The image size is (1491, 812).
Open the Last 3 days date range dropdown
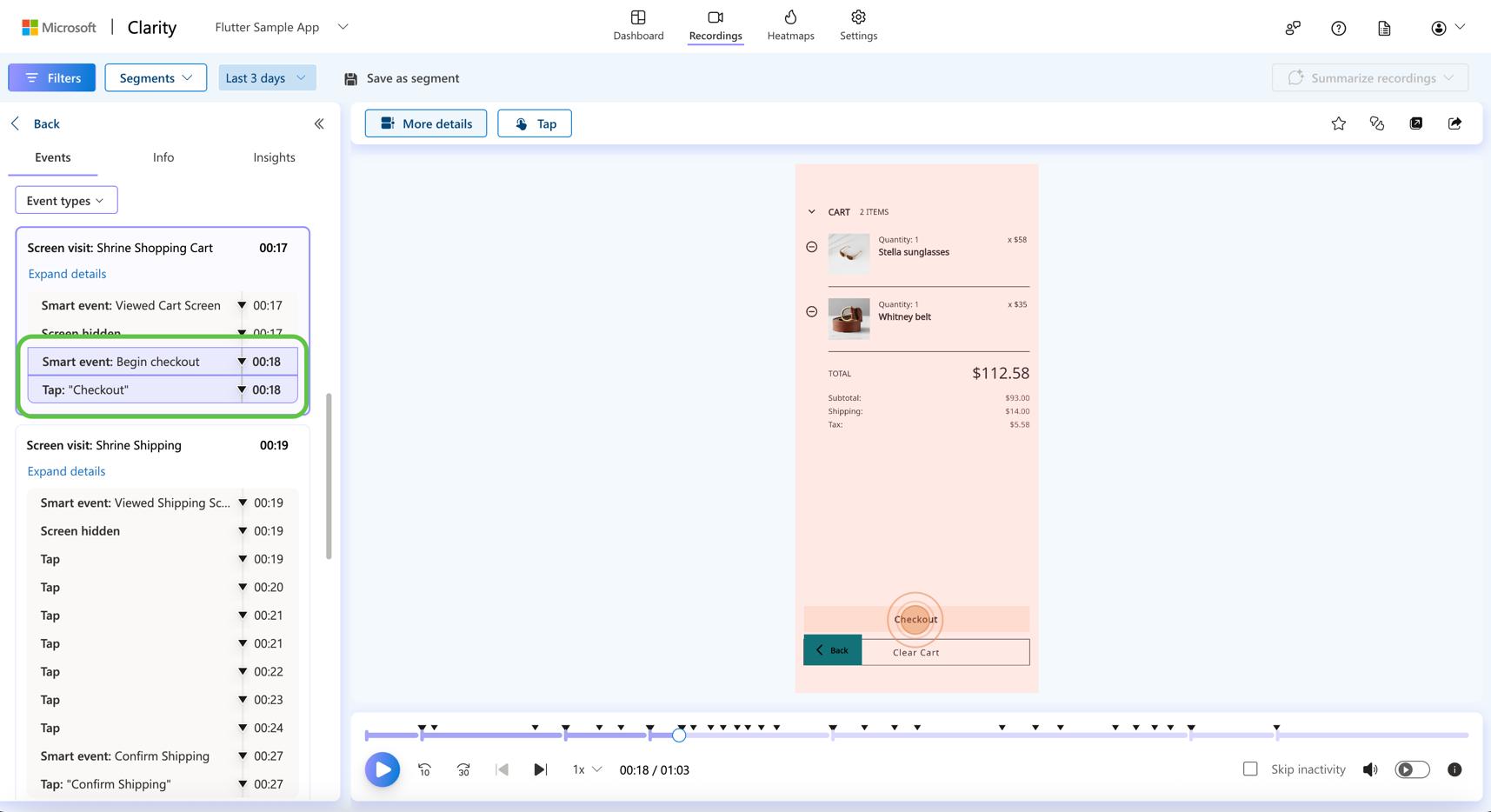[267, 77]
